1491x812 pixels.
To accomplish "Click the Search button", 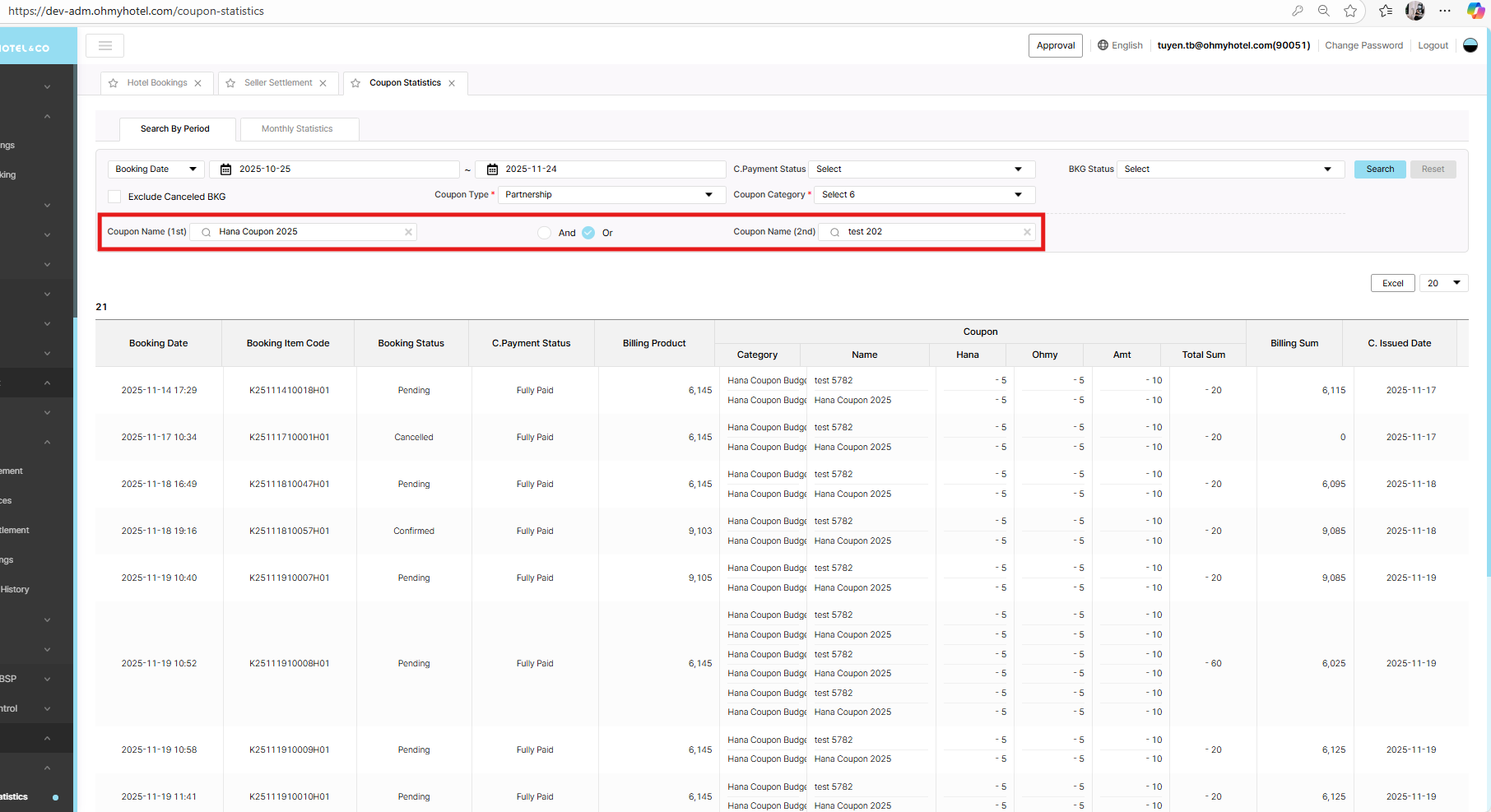I will (1380, 169).
